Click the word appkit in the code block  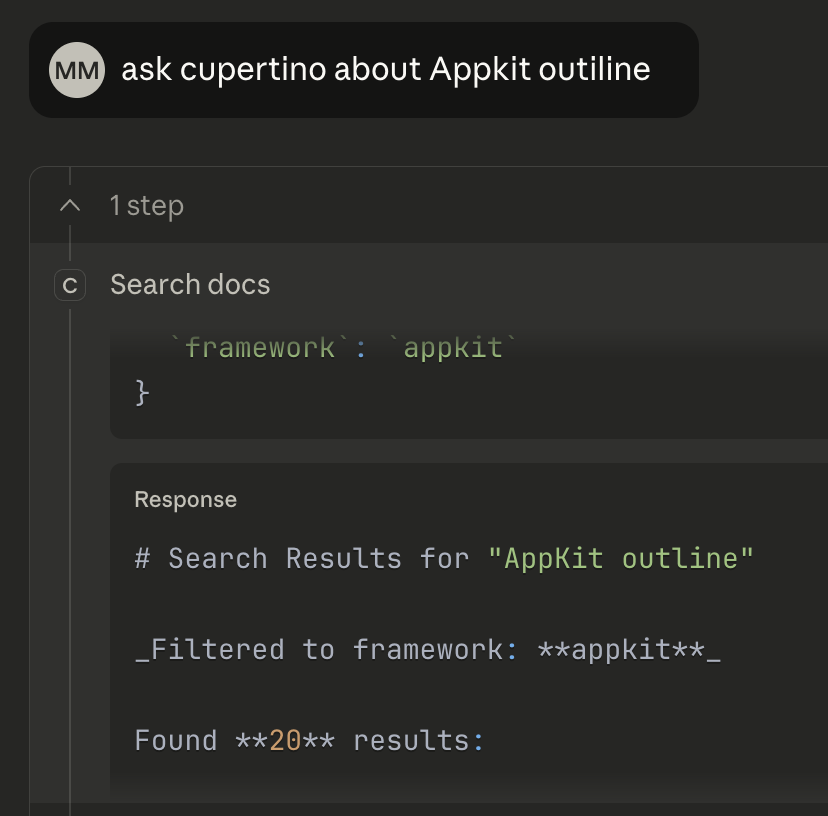(x=452, y=347)
